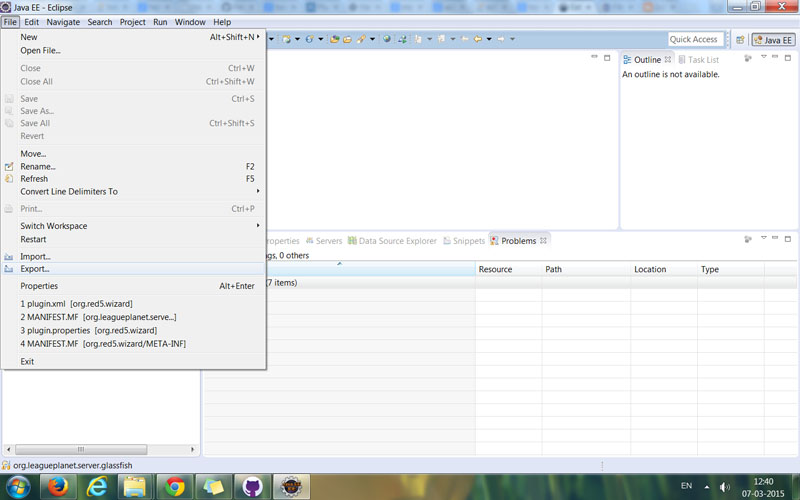The image size is (800, 500).
Task: Choose Exit from File menu
Action: [133, 361]
